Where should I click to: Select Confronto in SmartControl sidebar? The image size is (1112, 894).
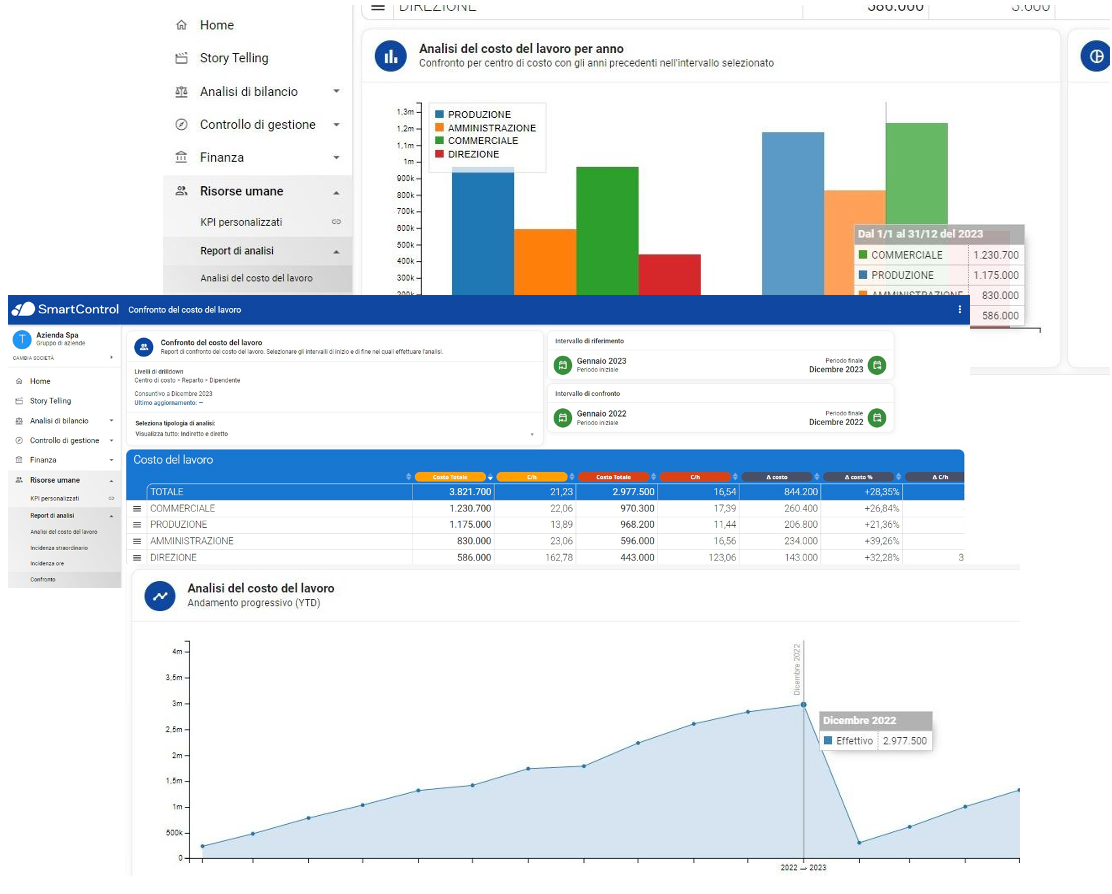point(43,580)
